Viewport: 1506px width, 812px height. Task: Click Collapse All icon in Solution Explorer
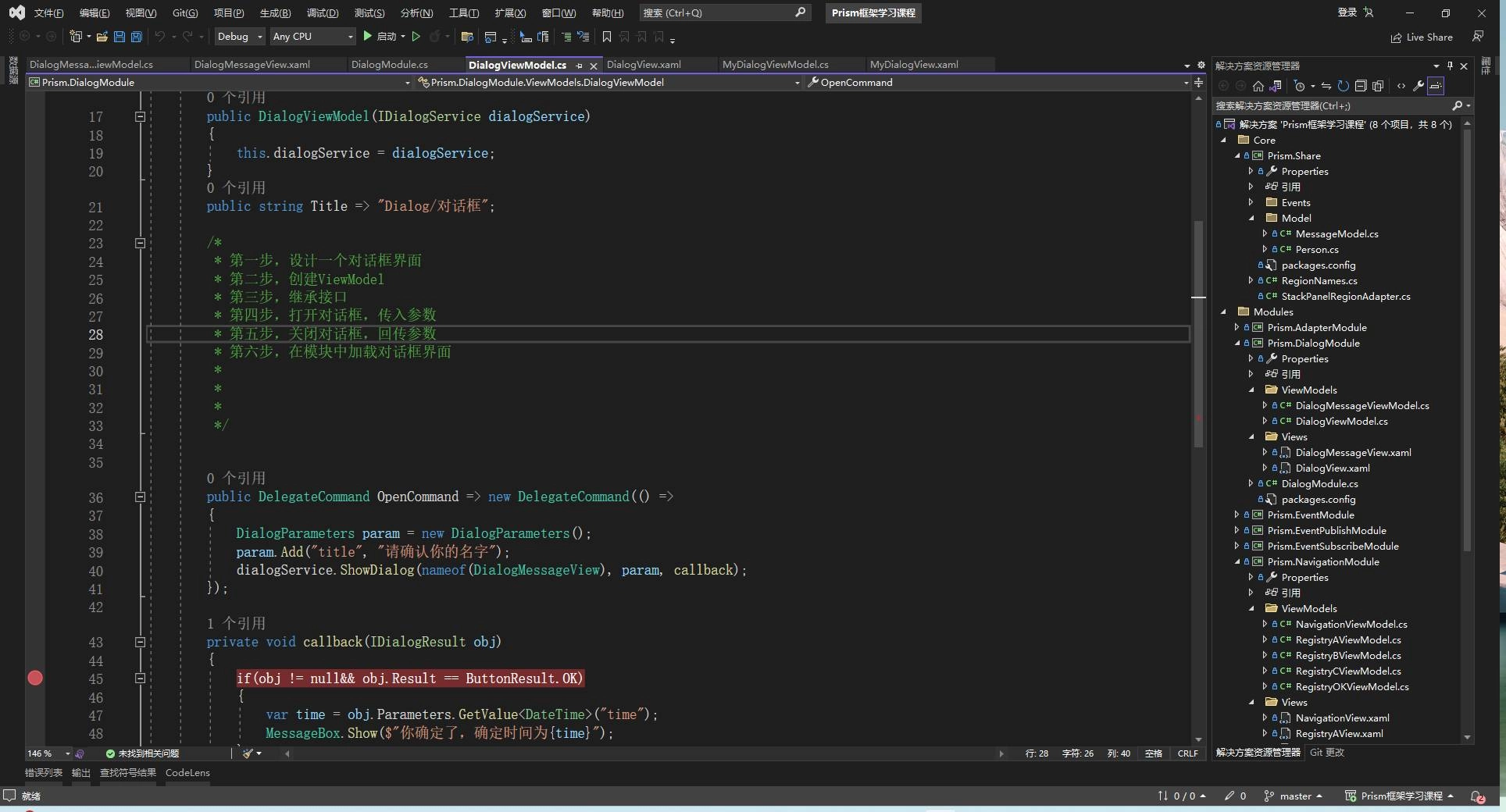pos(1361,86)
